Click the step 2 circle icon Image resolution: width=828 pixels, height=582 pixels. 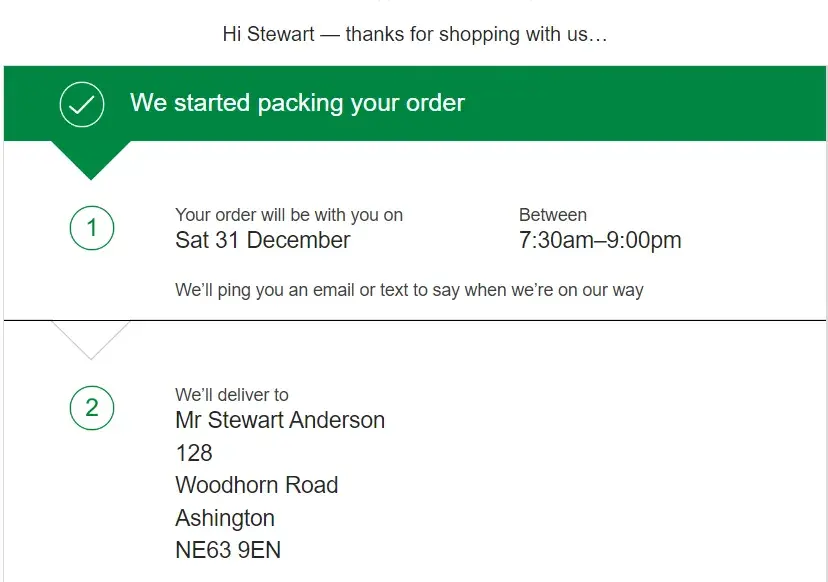click(92, 408)
